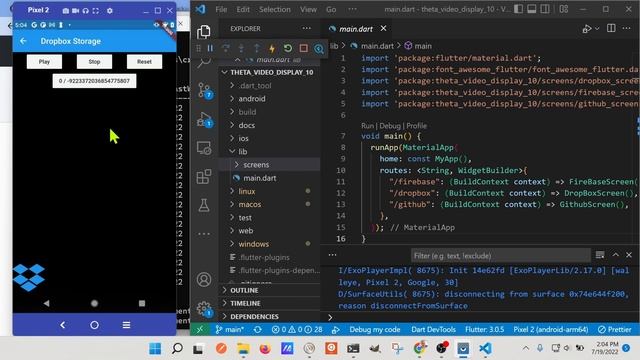Open the Testing flask view
Screen dimensions: 640x360
[x=204, y=205]
